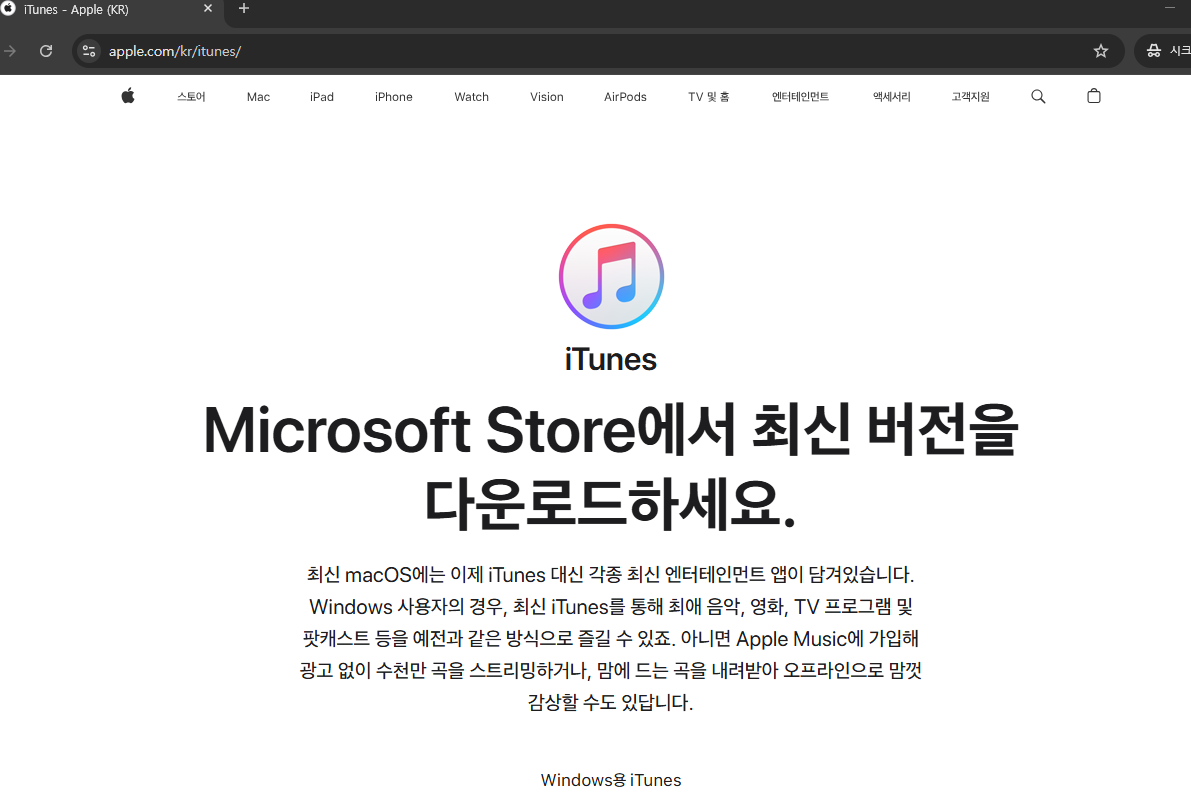
Task: Click the paragraph line '감상할 수도 있답니다.'
Action: point(611,702)
